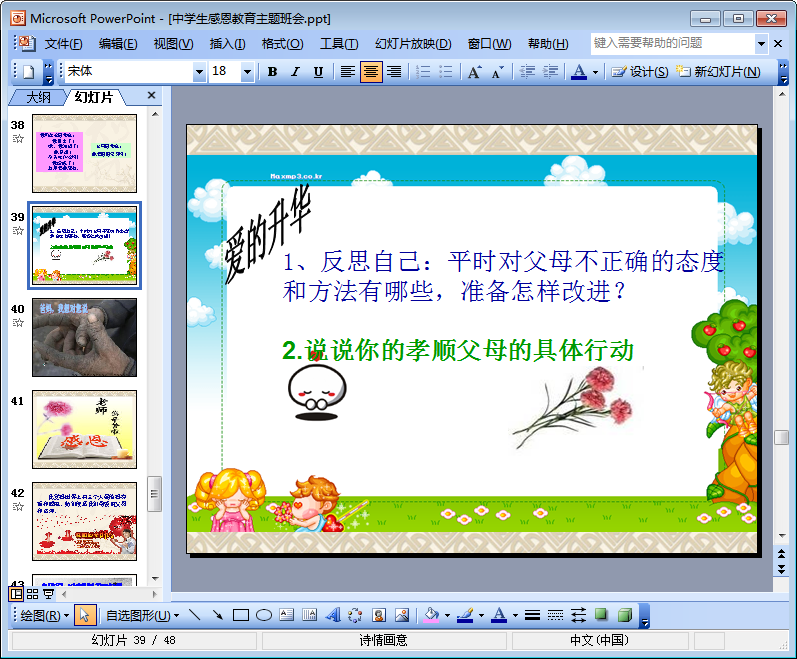Click animation star icon under slide 38
Screen dimensions: 797x659
[18, 139]
